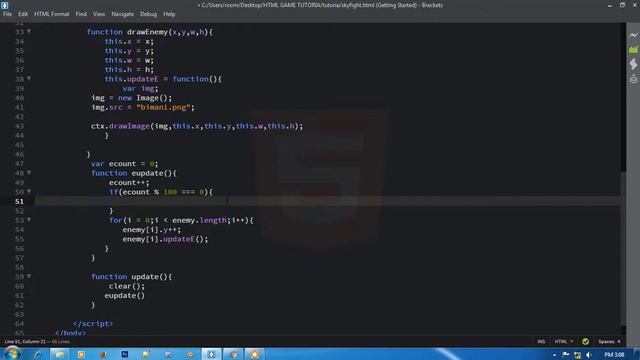
Task: Click the Live Preview lightning-bolt icon
Action: 633,36
